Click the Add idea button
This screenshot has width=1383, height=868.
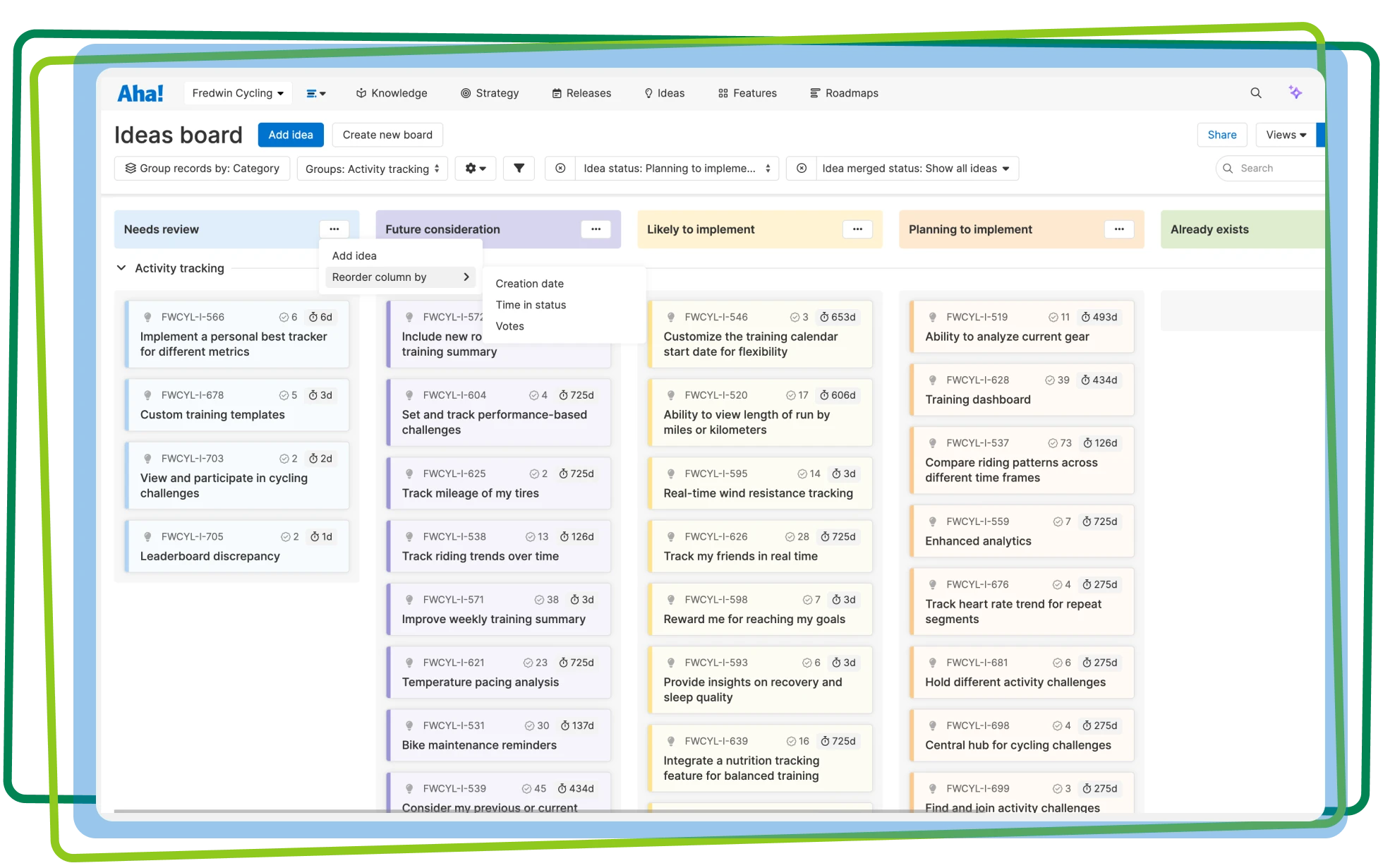coord(290,135)
